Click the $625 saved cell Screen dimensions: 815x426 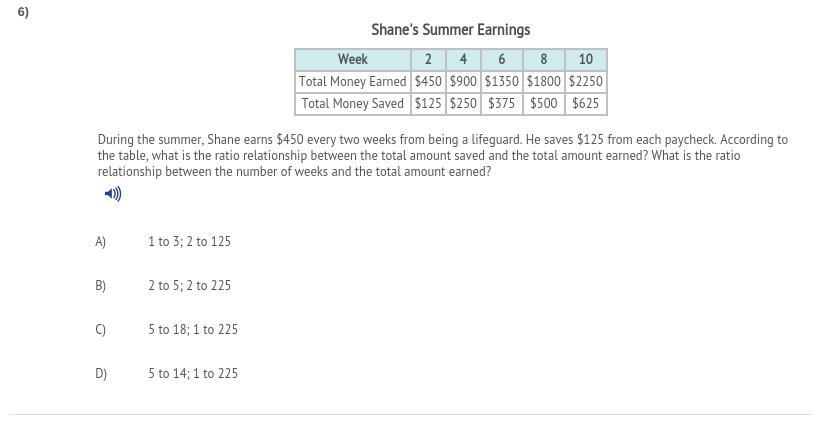586,103
